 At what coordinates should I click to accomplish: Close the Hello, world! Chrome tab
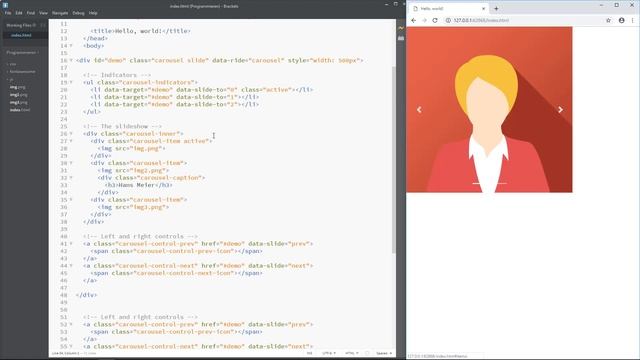483,8
